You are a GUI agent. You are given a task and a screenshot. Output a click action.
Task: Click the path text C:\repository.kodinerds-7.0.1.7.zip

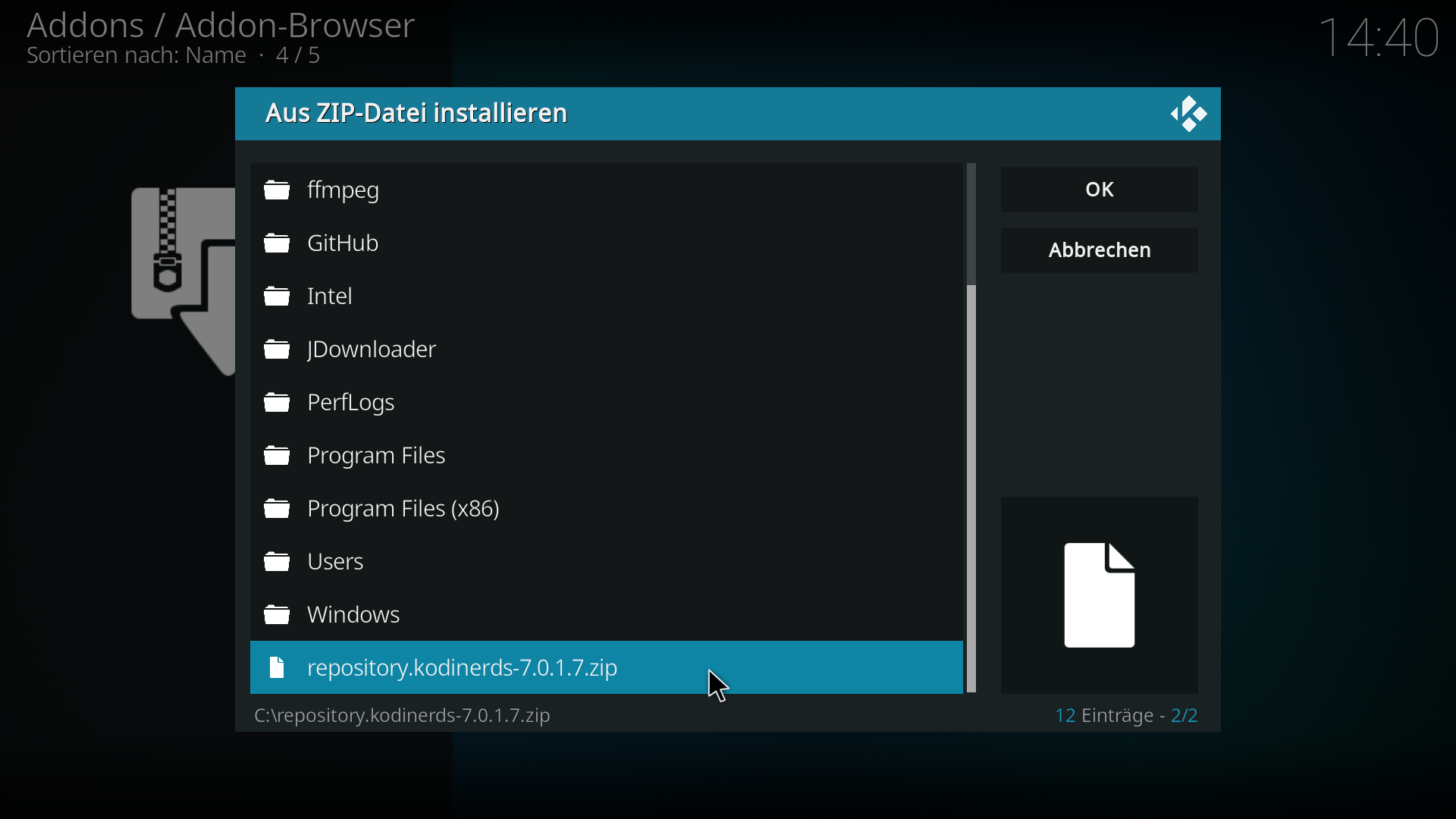click(x=403, y=716)
